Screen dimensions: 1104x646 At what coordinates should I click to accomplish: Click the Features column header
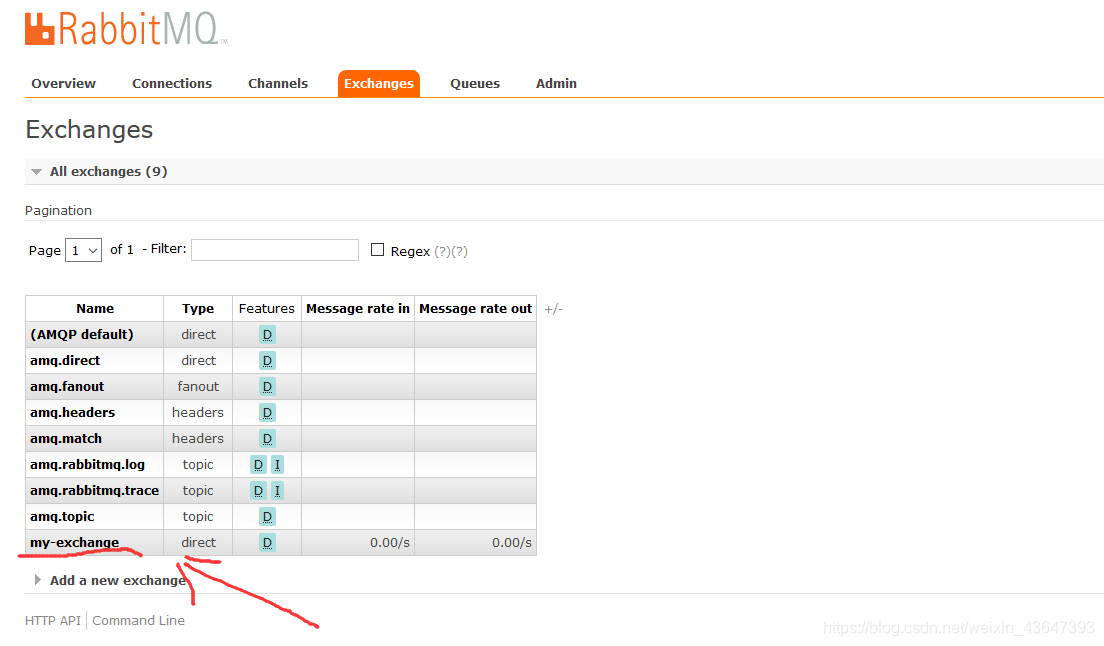point(266,308)
